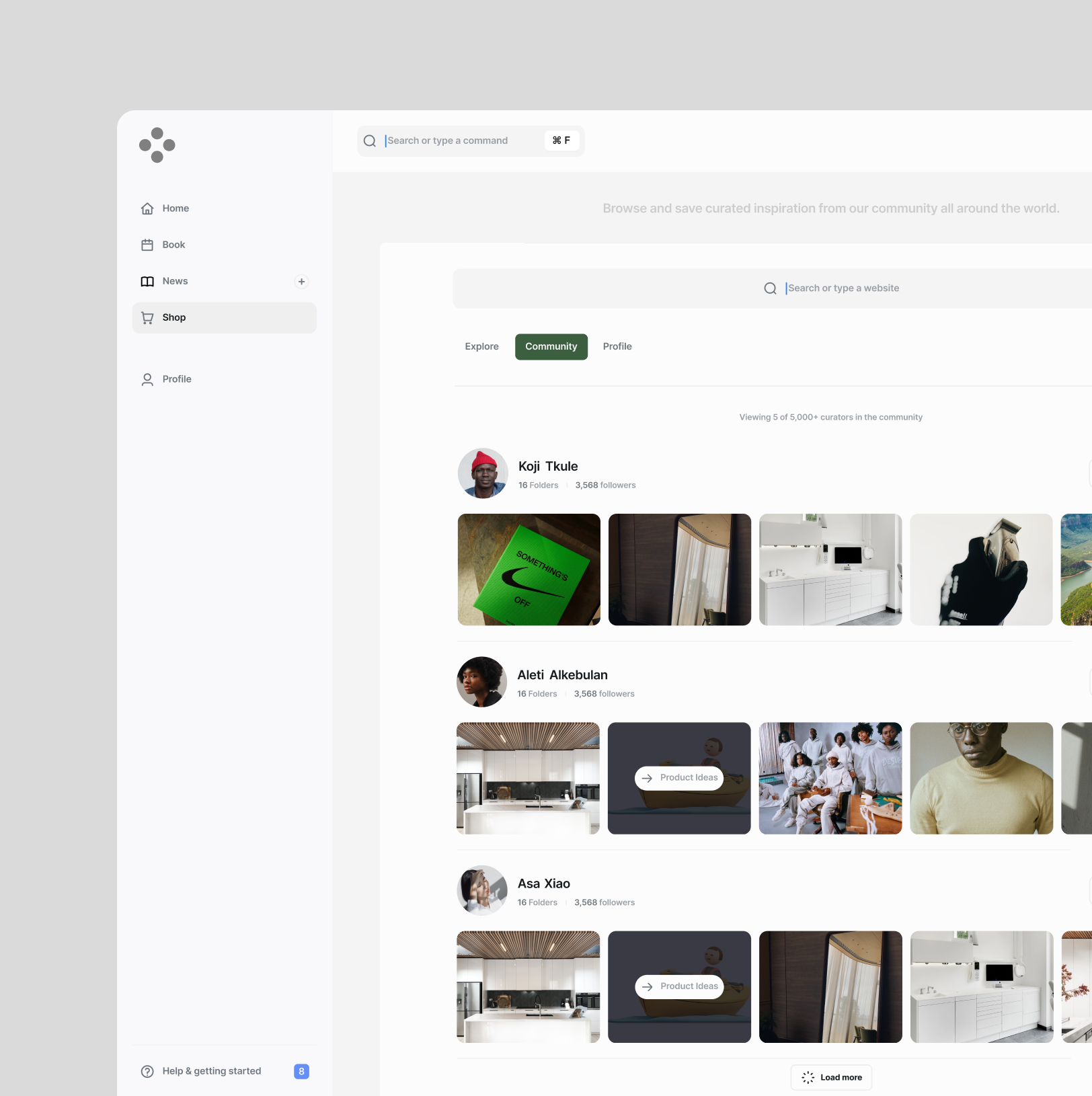1092x1096 pixels.
Task: Open the Asa Xiao curator name
Action: coord(544,884)
